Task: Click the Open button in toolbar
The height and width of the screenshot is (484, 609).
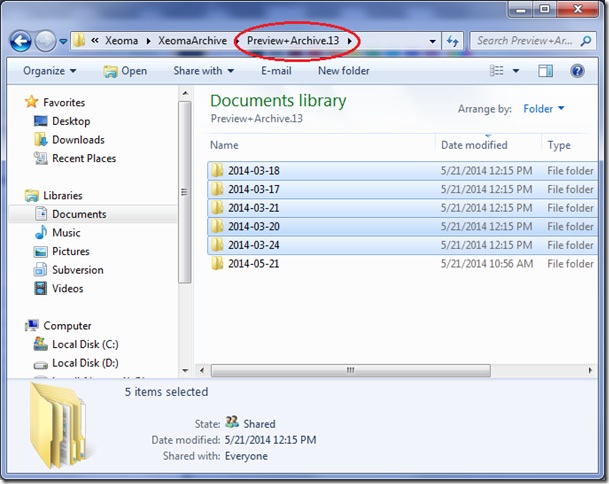Action: (x=125, y=71)
